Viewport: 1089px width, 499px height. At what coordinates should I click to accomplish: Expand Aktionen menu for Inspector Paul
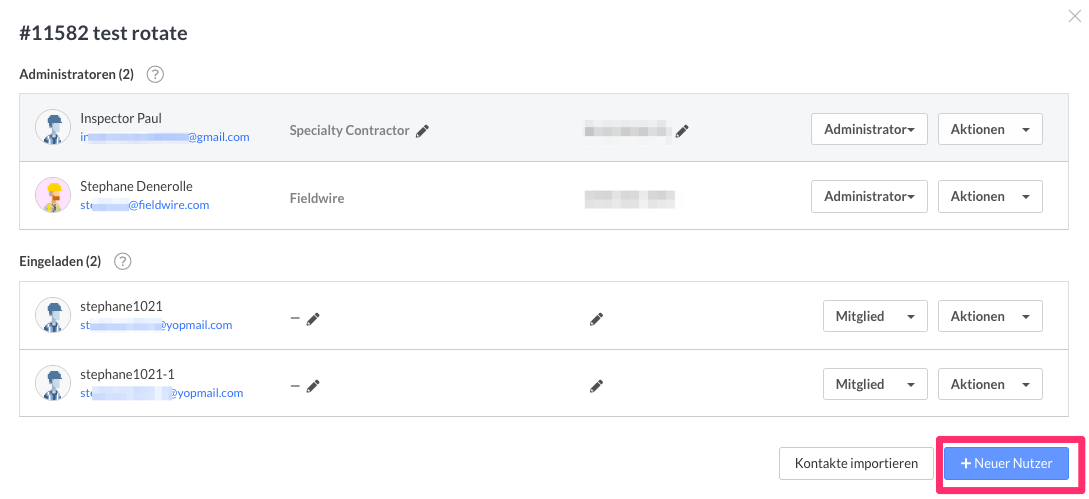(x=989, y=129)
